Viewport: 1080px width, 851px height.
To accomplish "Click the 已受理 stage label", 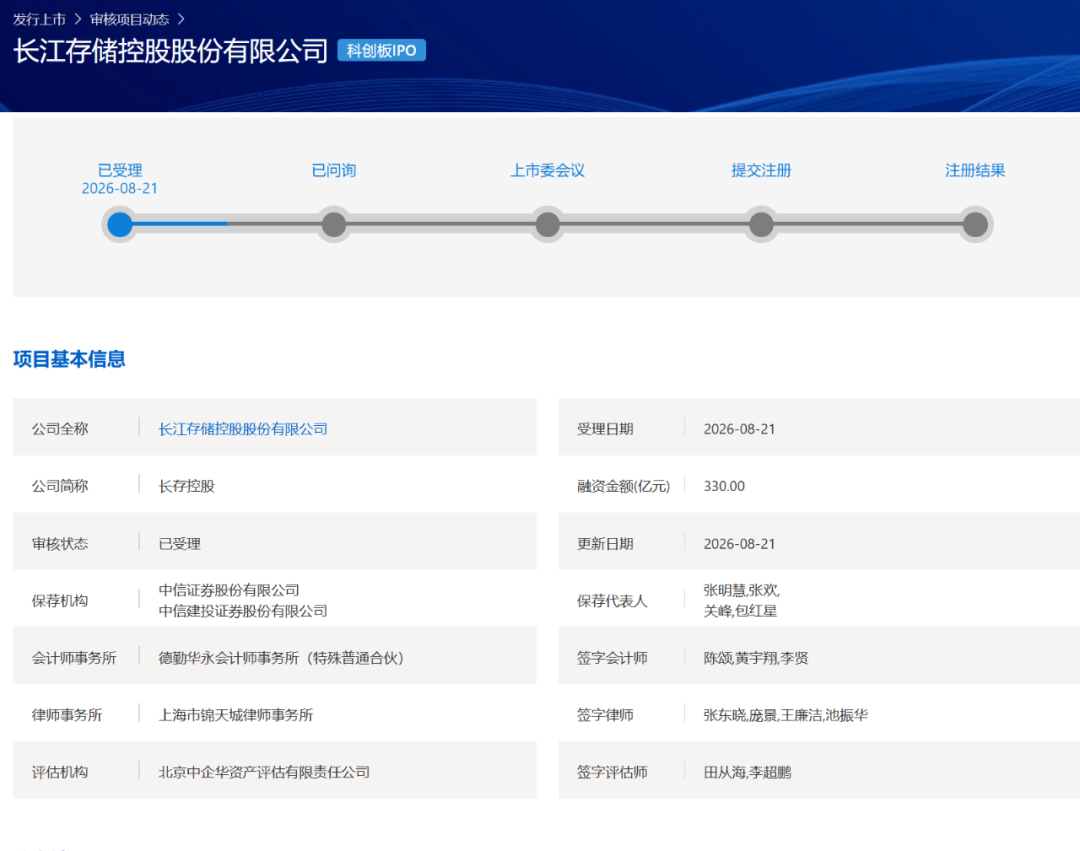I will (x=120, y=170).
